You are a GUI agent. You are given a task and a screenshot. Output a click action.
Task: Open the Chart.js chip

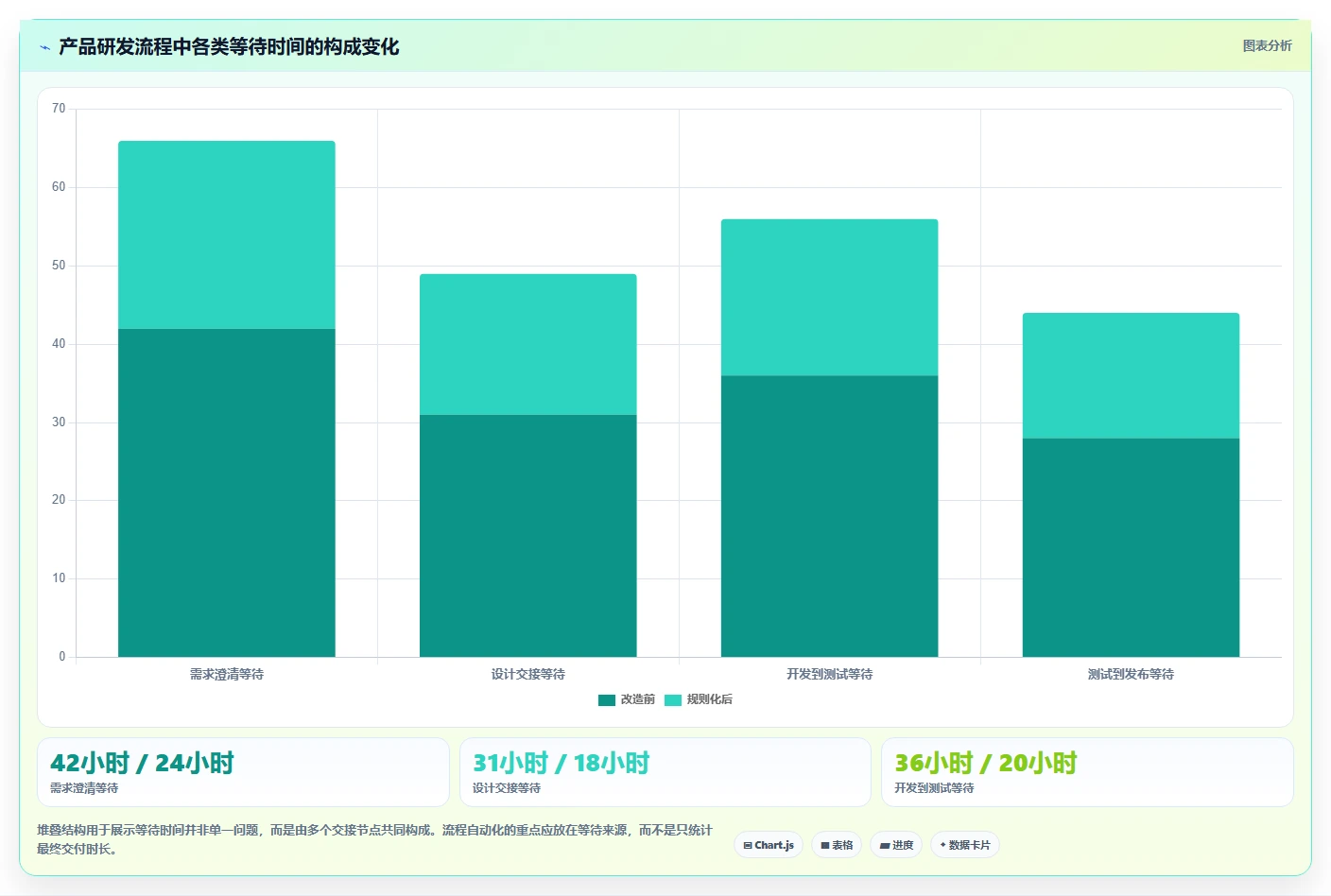(769, 845)
